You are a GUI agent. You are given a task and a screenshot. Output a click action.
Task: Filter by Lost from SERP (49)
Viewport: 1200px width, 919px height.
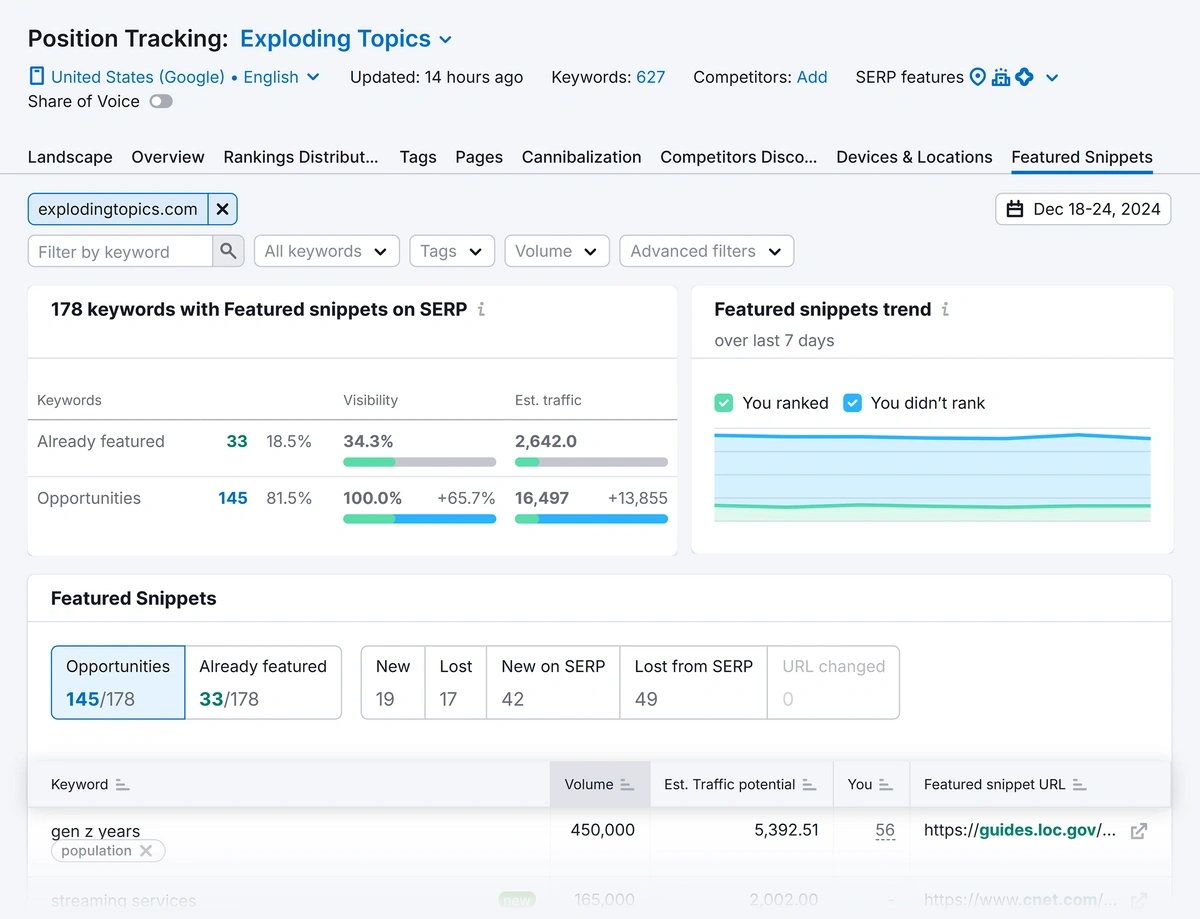click(x=693, y=682)
